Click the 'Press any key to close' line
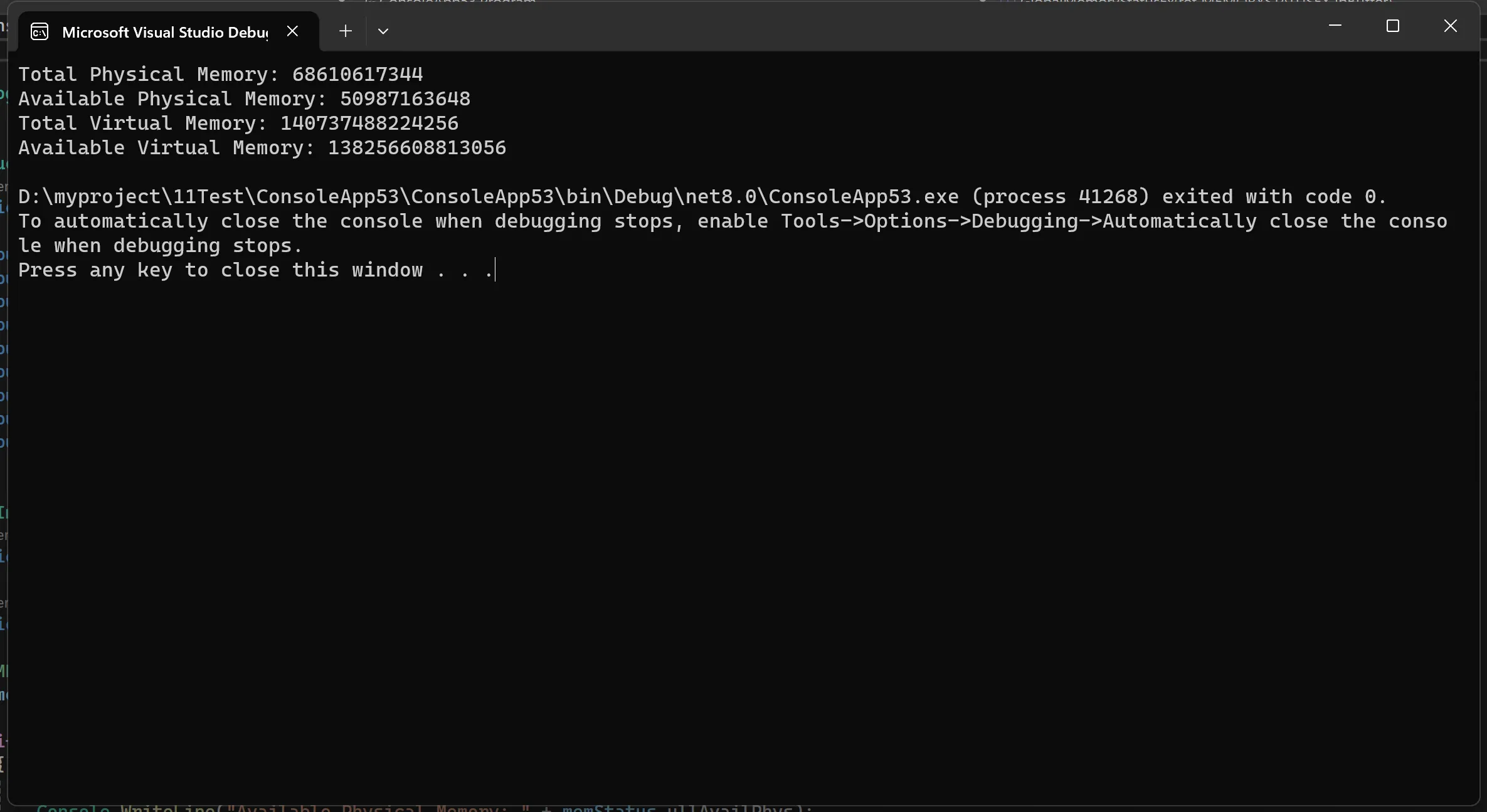This screenshot has width=1487, height=812. pyautogui.click(x=256, y=270)
